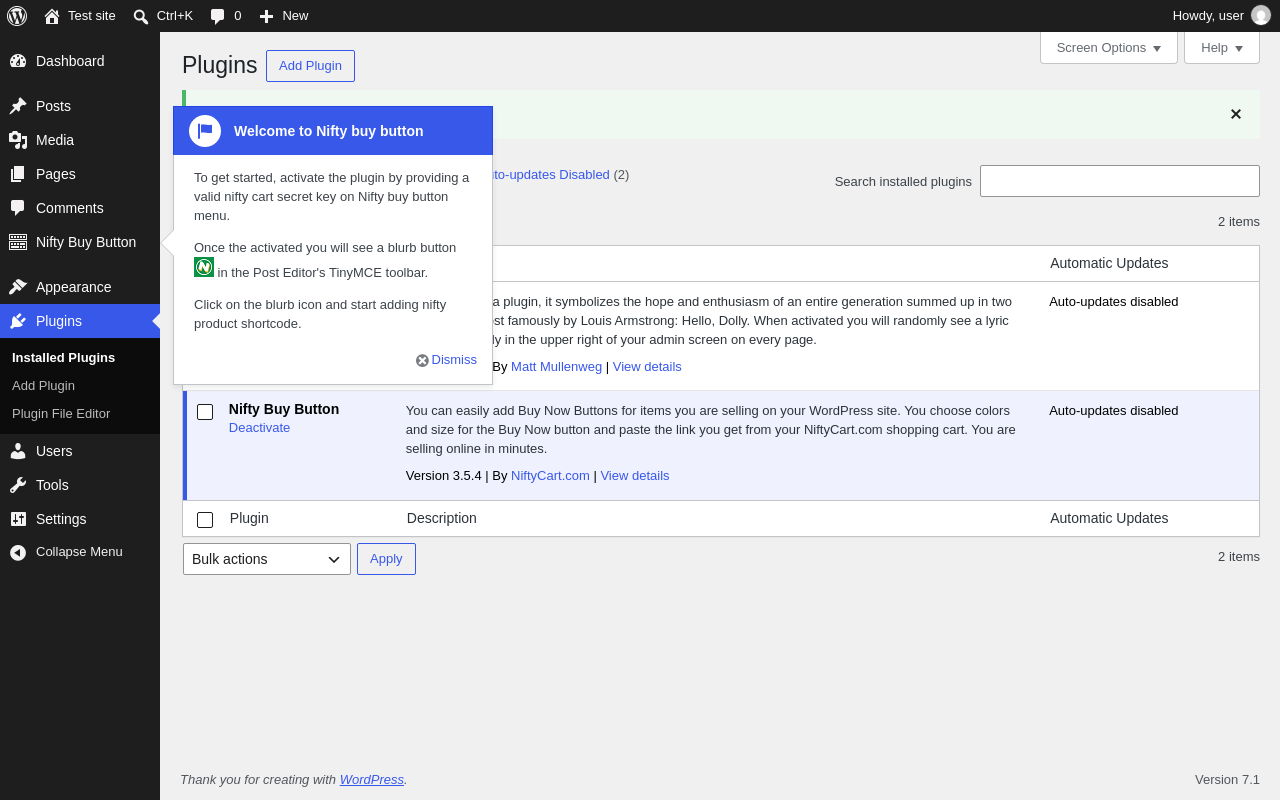Toggle the select-all checkbox in table footer
This screenshot has width=1280, height=800.
[x=205, y=520]
